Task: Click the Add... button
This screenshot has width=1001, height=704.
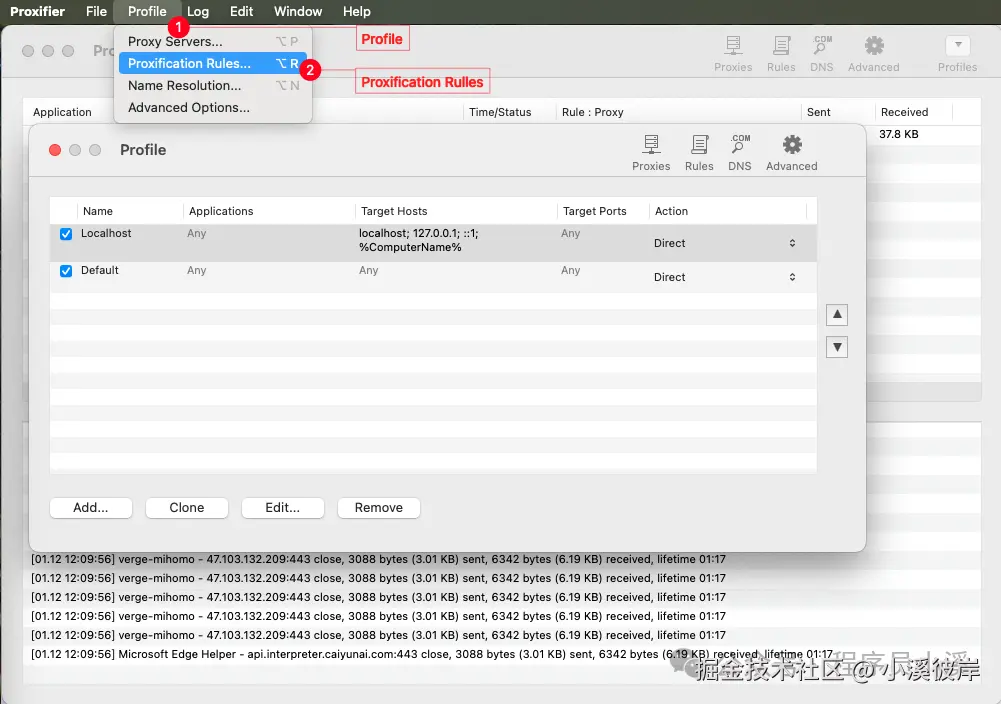Action: click(91, 507)
